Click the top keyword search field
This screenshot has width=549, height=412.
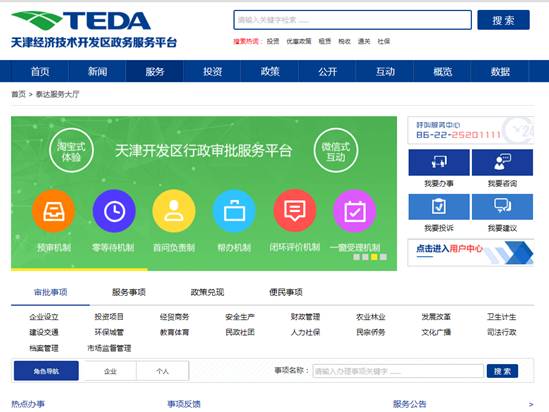click(353, 20)
